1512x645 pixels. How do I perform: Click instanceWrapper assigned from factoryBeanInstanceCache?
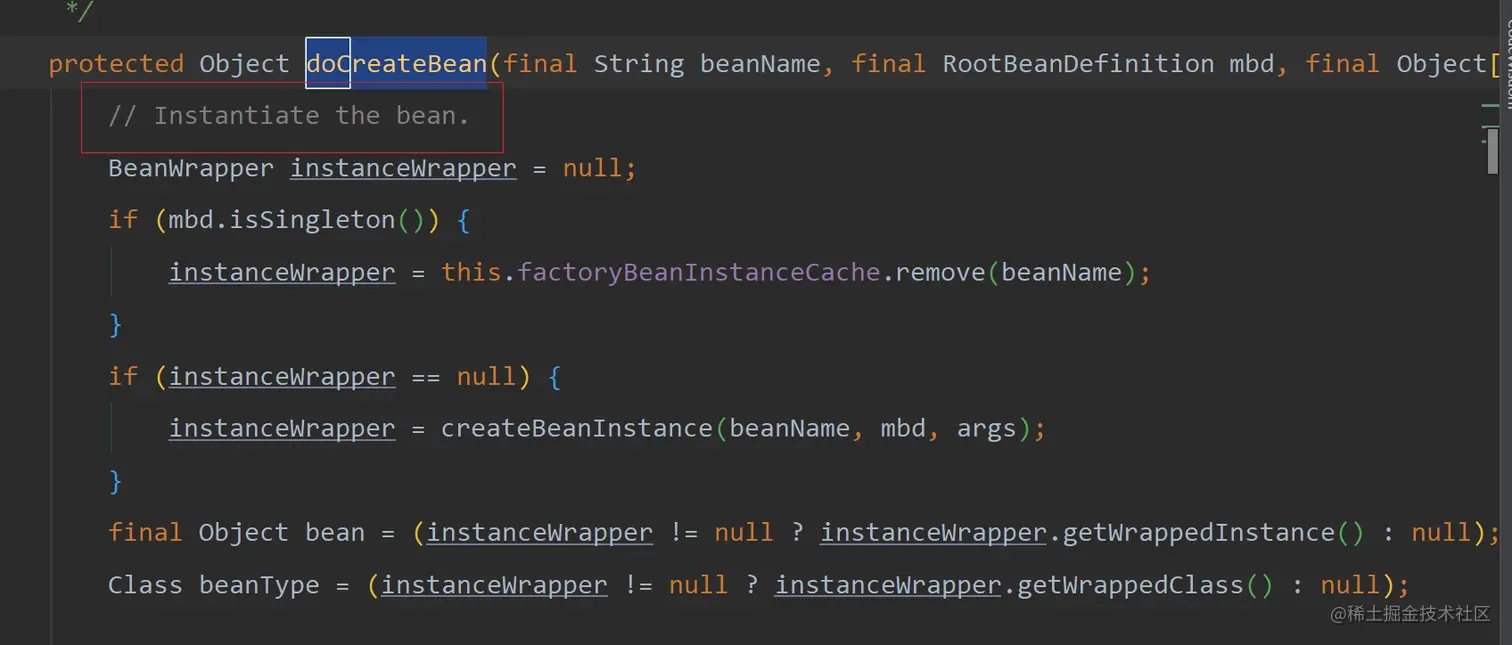click(282, 271)
